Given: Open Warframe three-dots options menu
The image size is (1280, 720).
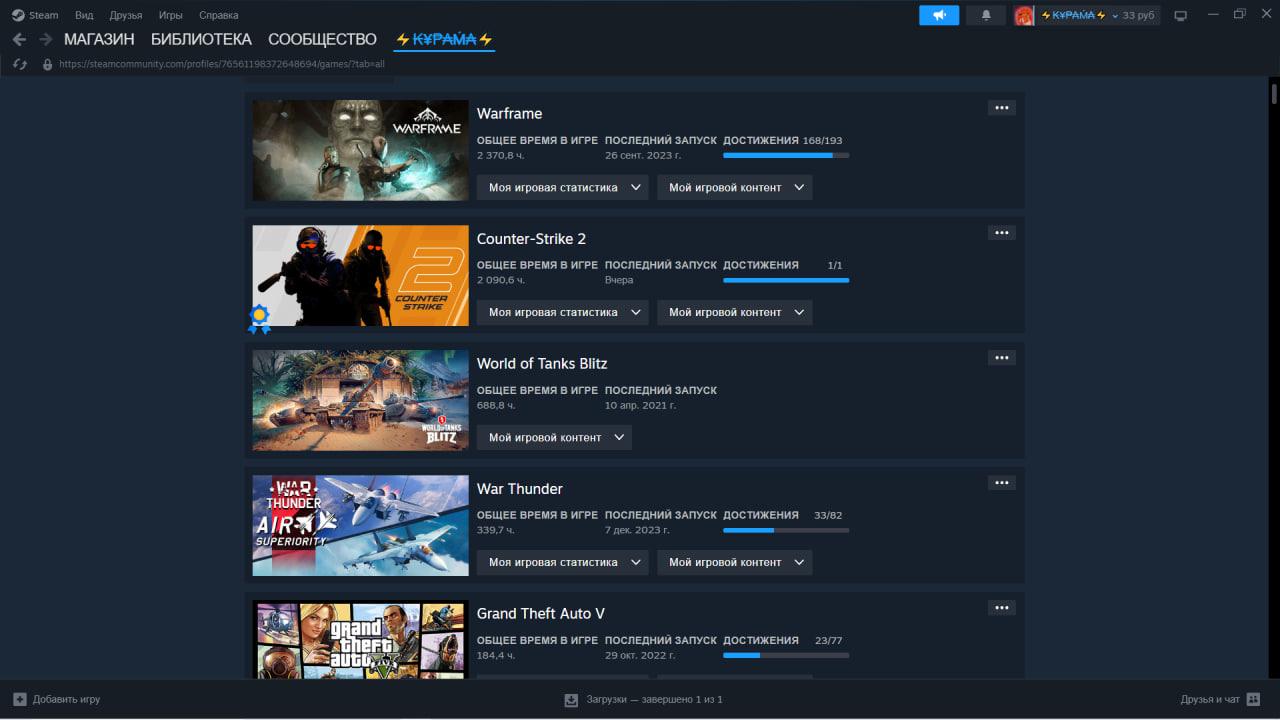Looking at the screenshot, I should pos(1001,108).
